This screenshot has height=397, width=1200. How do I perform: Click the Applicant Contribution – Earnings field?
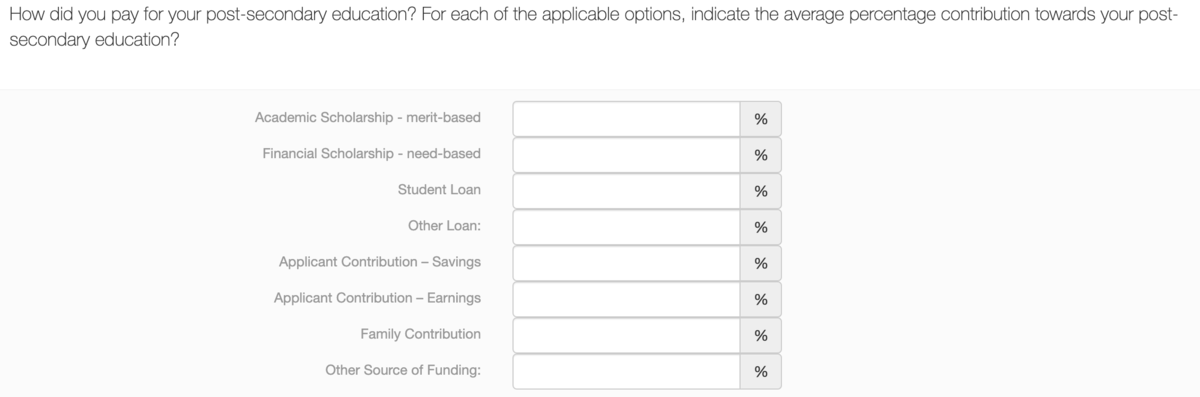[627, 299]
